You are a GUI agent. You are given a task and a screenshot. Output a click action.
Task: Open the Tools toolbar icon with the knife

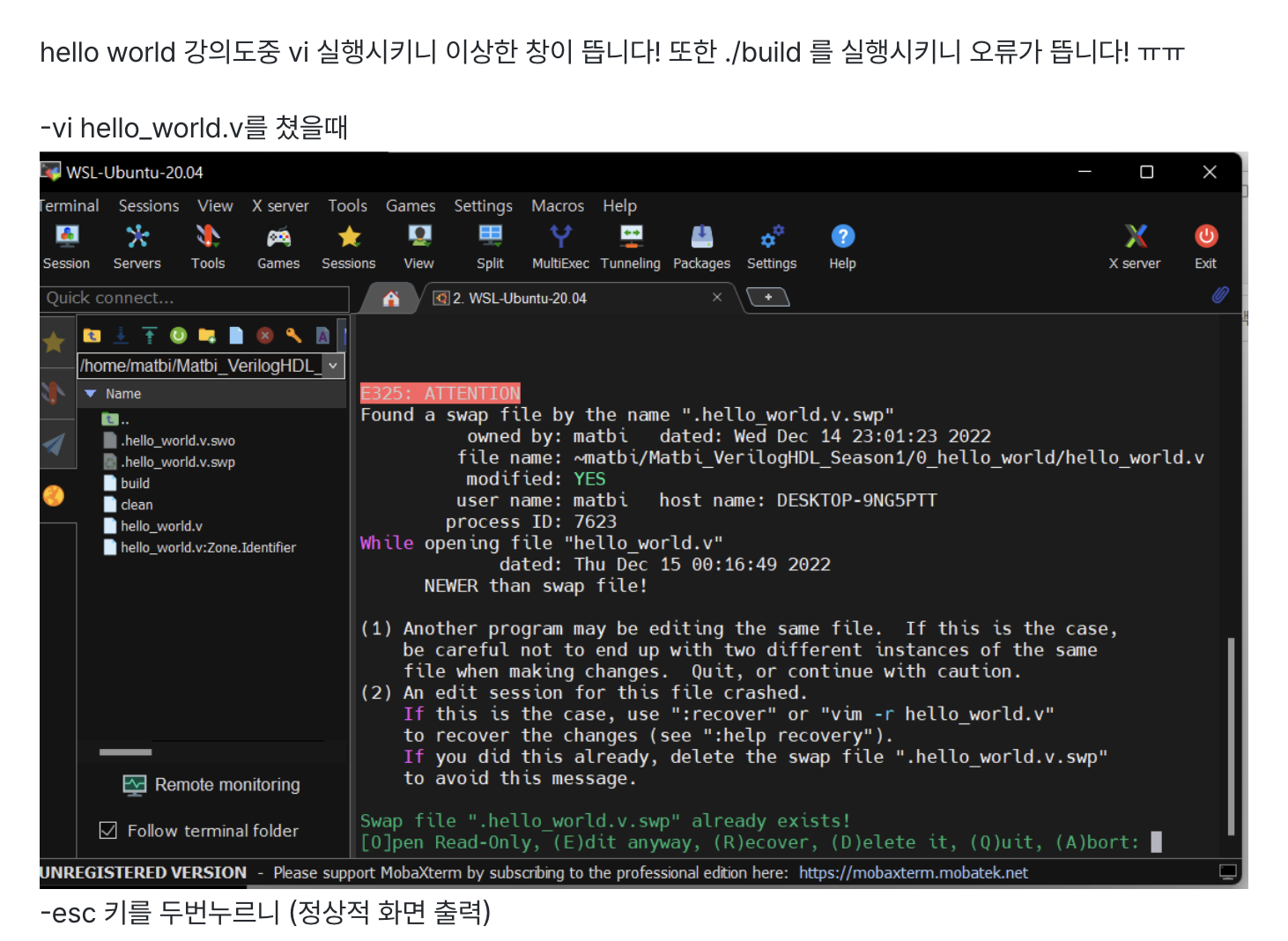pos(208,247)
